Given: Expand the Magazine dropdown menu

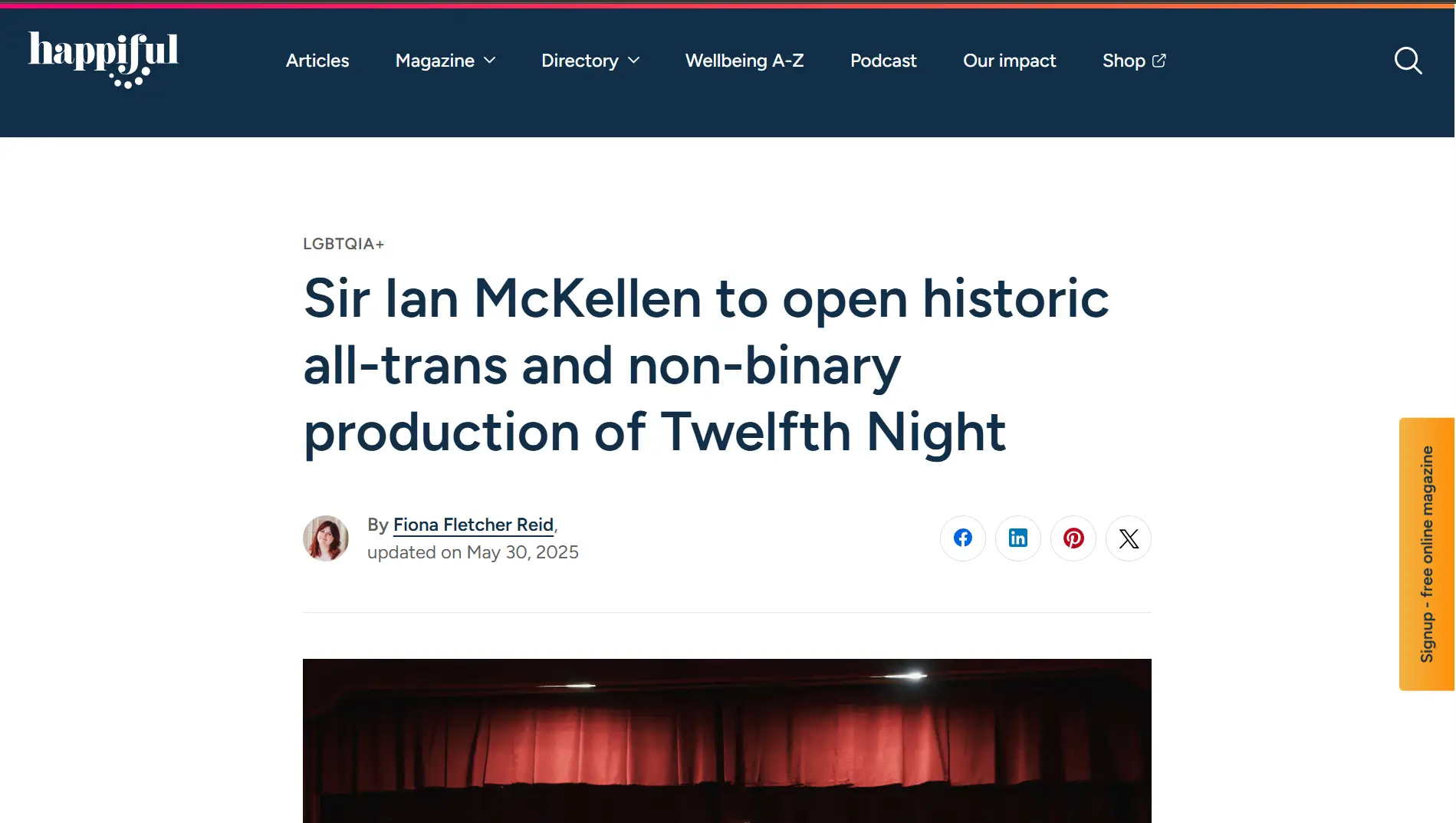Looking at the screenshot, I should (445, 61).
